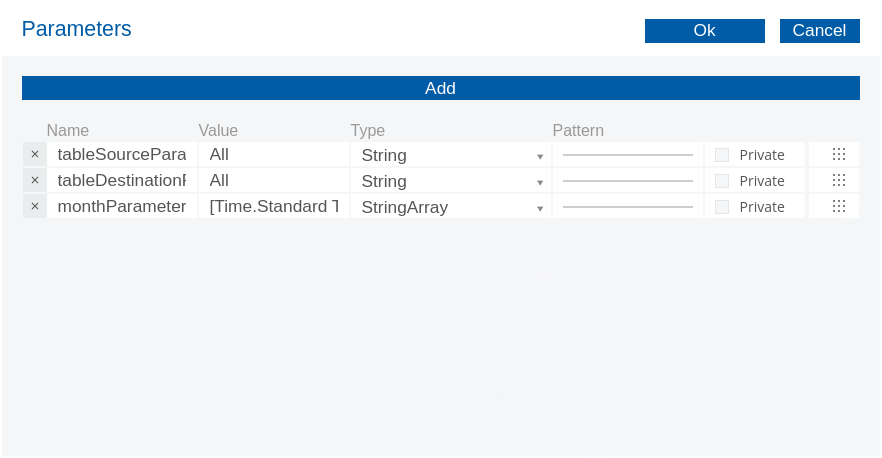Click the drag handle on tableDestination row
The image size is (882, 458).
(838, 181)
